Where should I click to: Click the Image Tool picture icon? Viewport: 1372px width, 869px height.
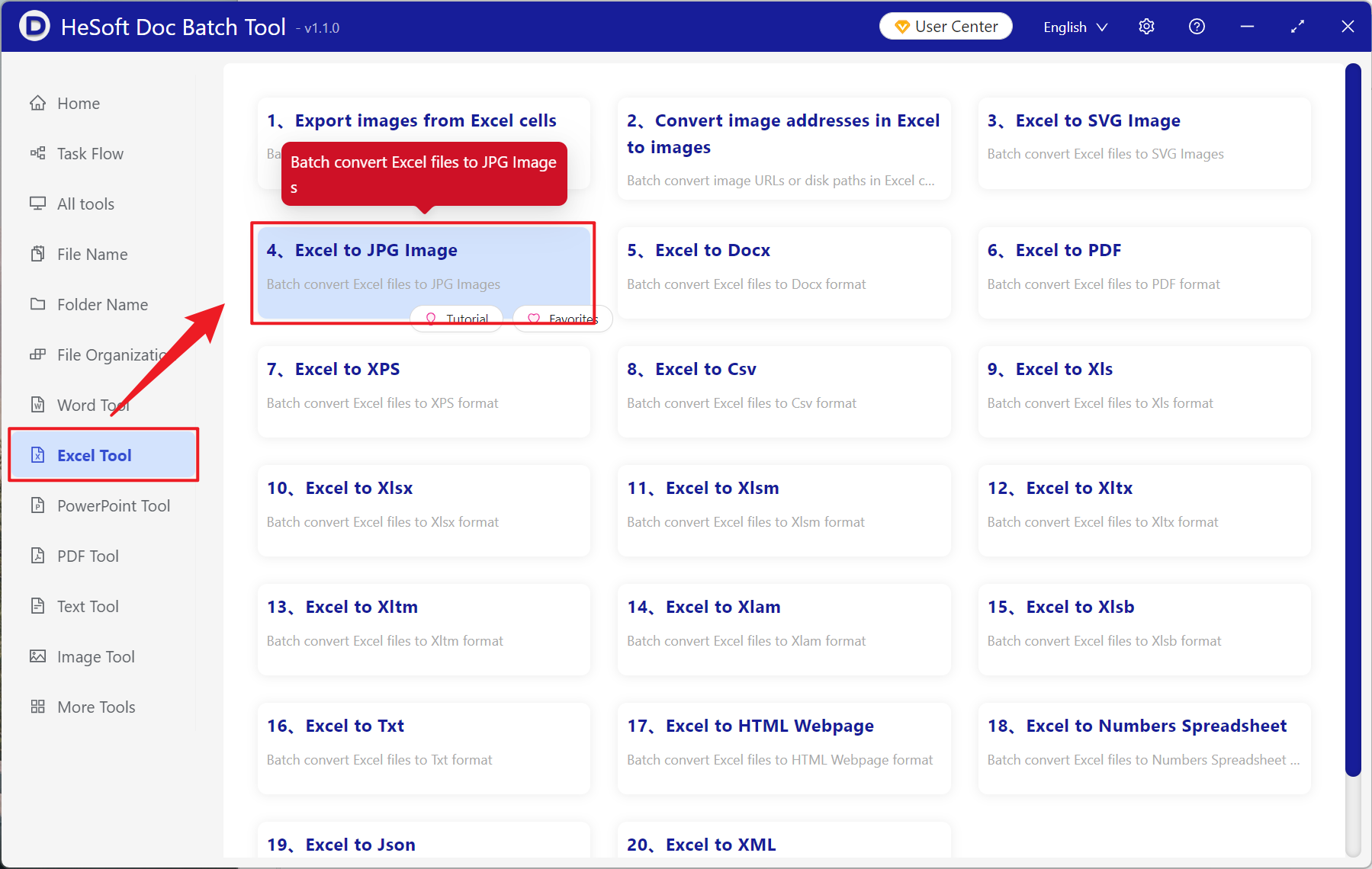(x=37, y=656)
